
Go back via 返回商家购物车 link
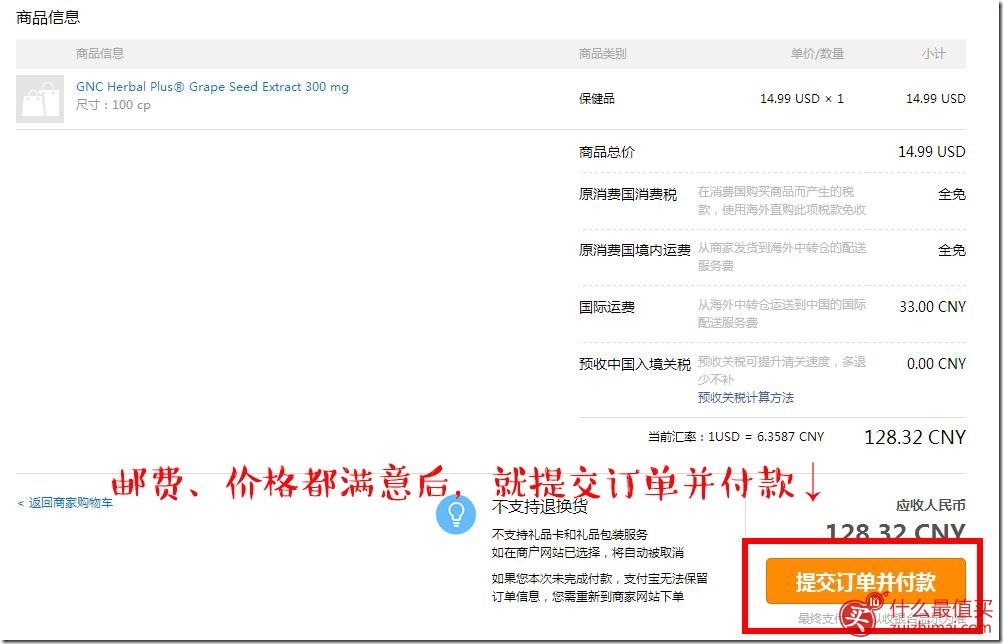(65, 503)
